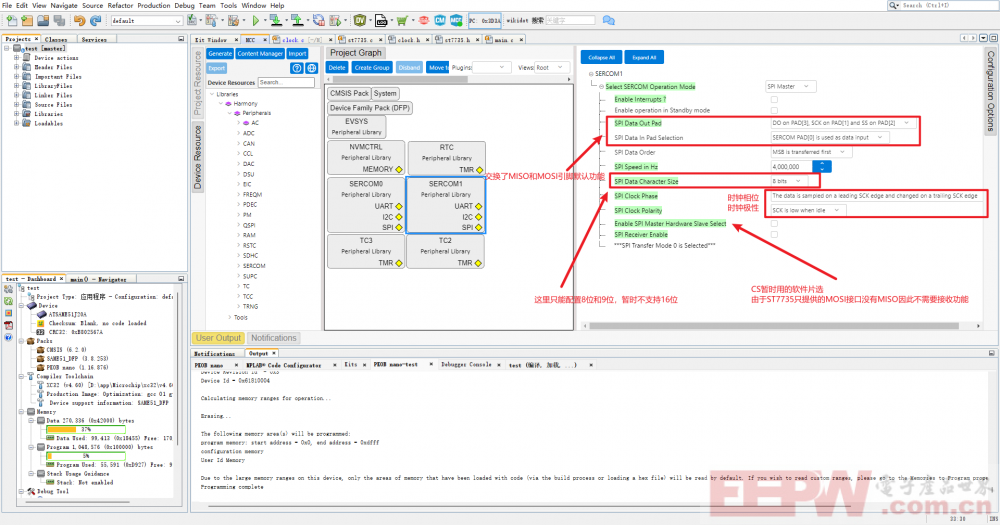This screenshot has width=1000, height=525.
Task: Open the MPLAB Discover DV icon
Action: click(360, 20)
